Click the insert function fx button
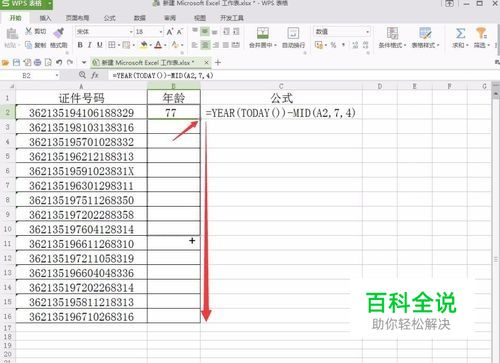Image resolution: width=500 pixels, height=363 pixels. coord(95,75)
